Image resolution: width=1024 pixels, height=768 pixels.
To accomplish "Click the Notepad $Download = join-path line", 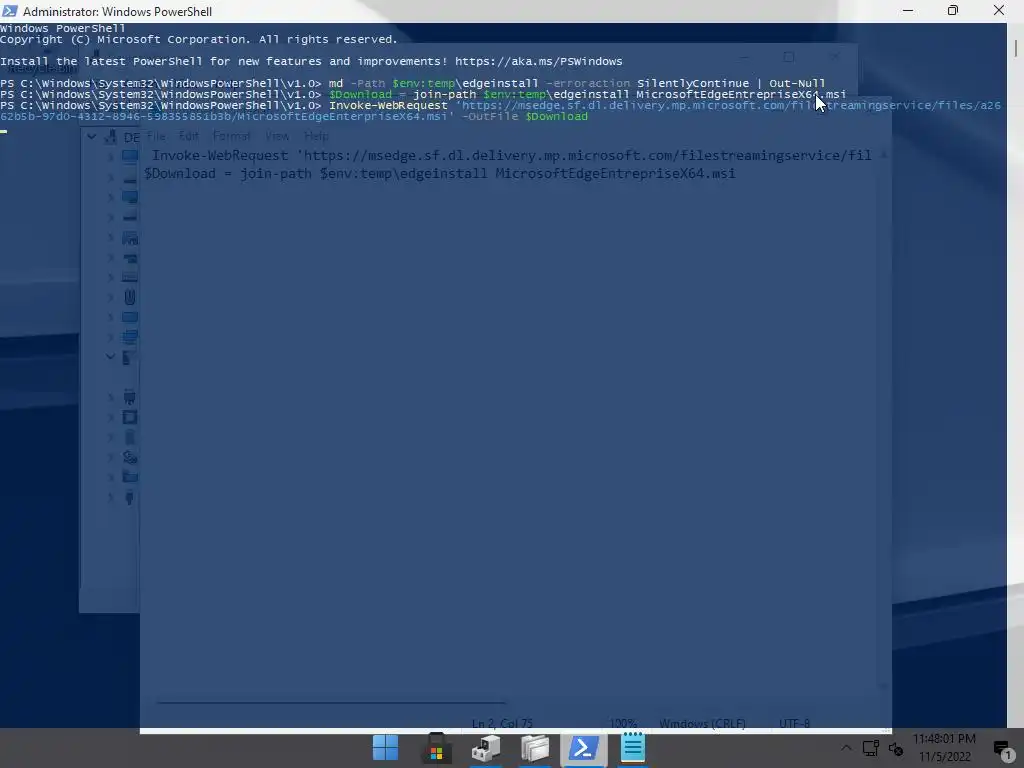I will click(440, 174).
